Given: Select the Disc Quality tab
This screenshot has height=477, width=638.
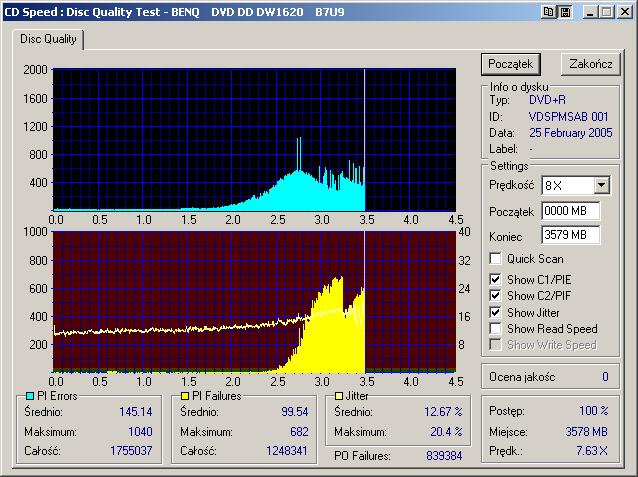Looking at the screenshot, I should tap(48, 39).
